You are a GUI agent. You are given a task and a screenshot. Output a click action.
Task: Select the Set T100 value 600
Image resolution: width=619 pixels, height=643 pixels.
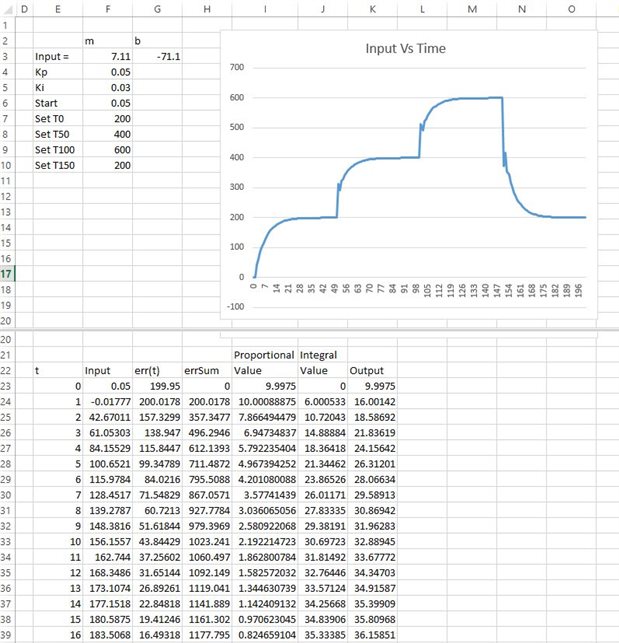coord(107,150)
